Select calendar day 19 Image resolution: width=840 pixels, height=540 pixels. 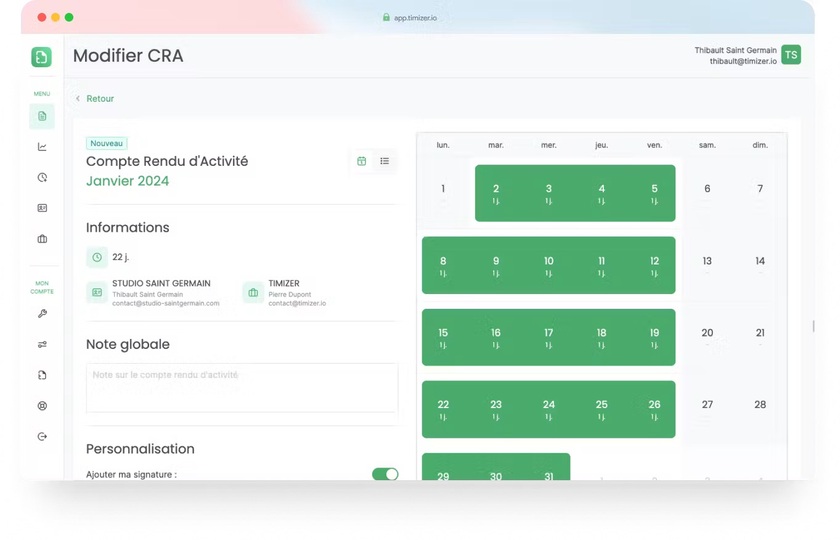pos(655,337)
